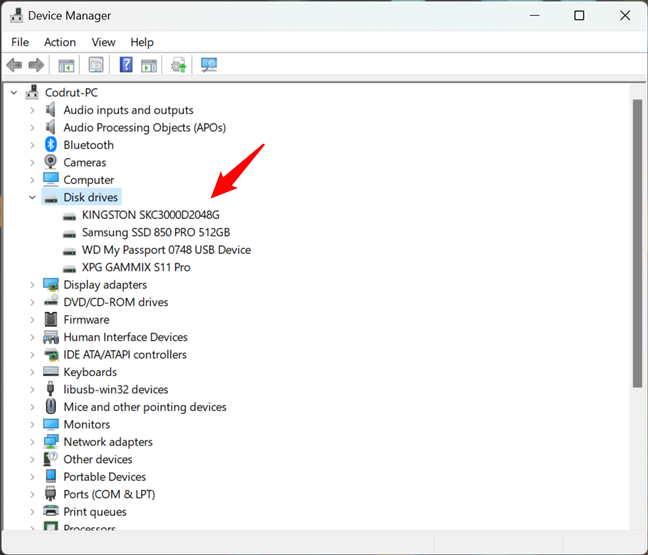Expand the Display adapters chevron
Viewport: 648px width, 555px height.
tap(32, 285)
